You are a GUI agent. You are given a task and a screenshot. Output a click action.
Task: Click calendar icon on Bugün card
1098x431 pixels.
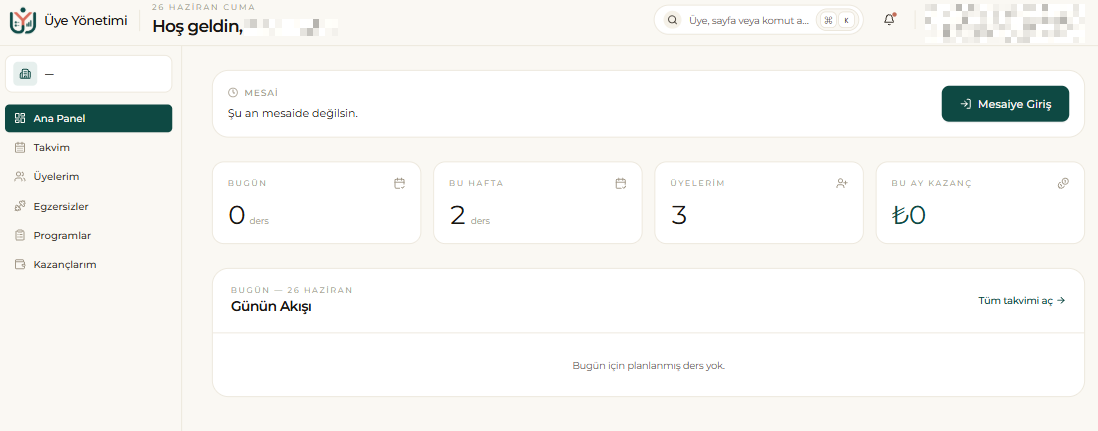point(399,184)
